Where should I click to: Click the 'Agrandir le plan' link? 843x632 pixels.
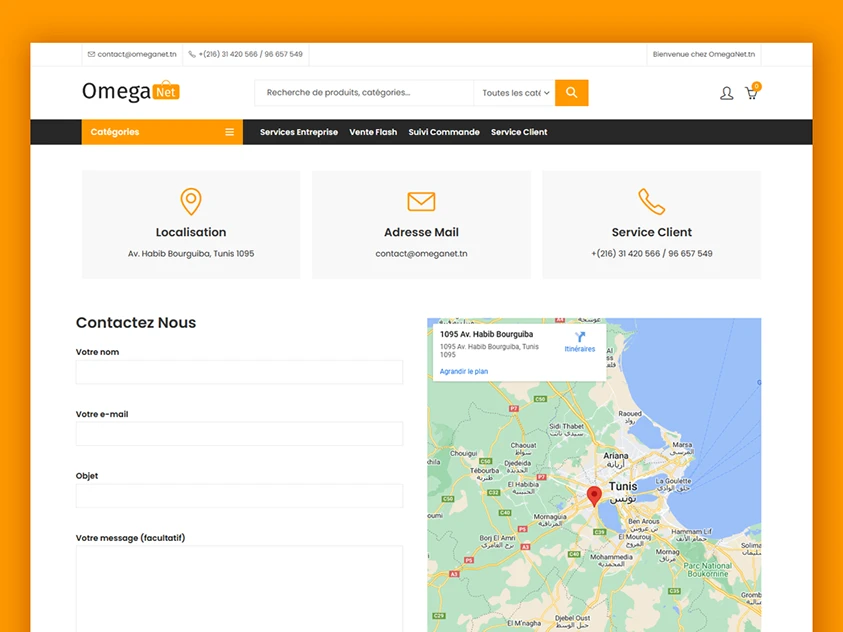click(x=464, y=371)
